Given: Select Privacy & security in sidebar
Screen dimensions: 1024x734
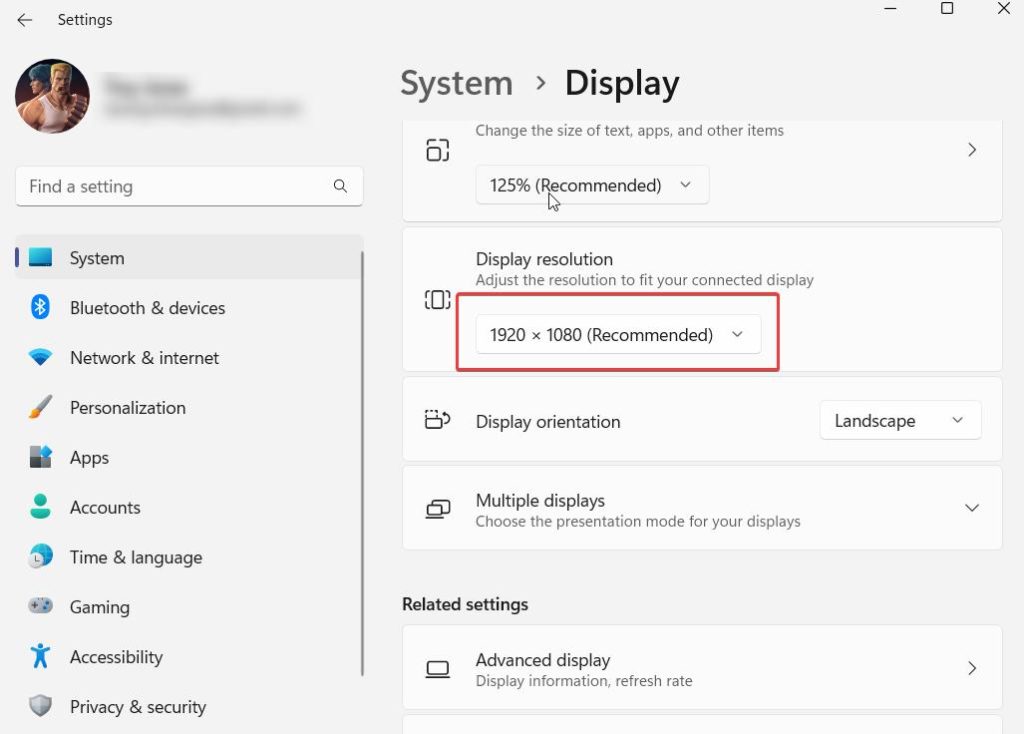Looking at the screenshot, I should (138, 707).
